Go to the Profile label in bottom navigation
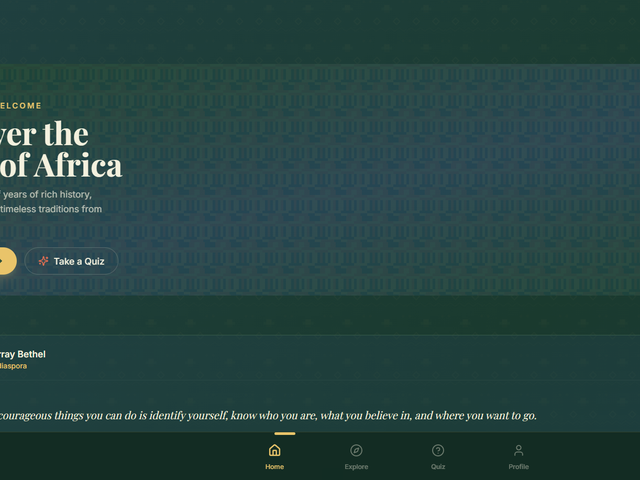Image resolution: width=640 pixels, height=480 pixels. (x=518, y=467)
